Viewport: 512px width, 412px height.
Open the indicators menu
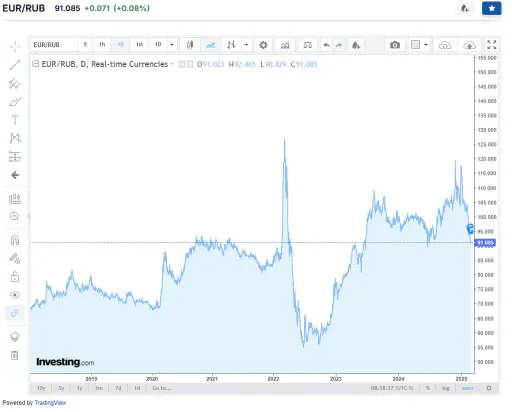pyautogui.click(x=285, y=45)
